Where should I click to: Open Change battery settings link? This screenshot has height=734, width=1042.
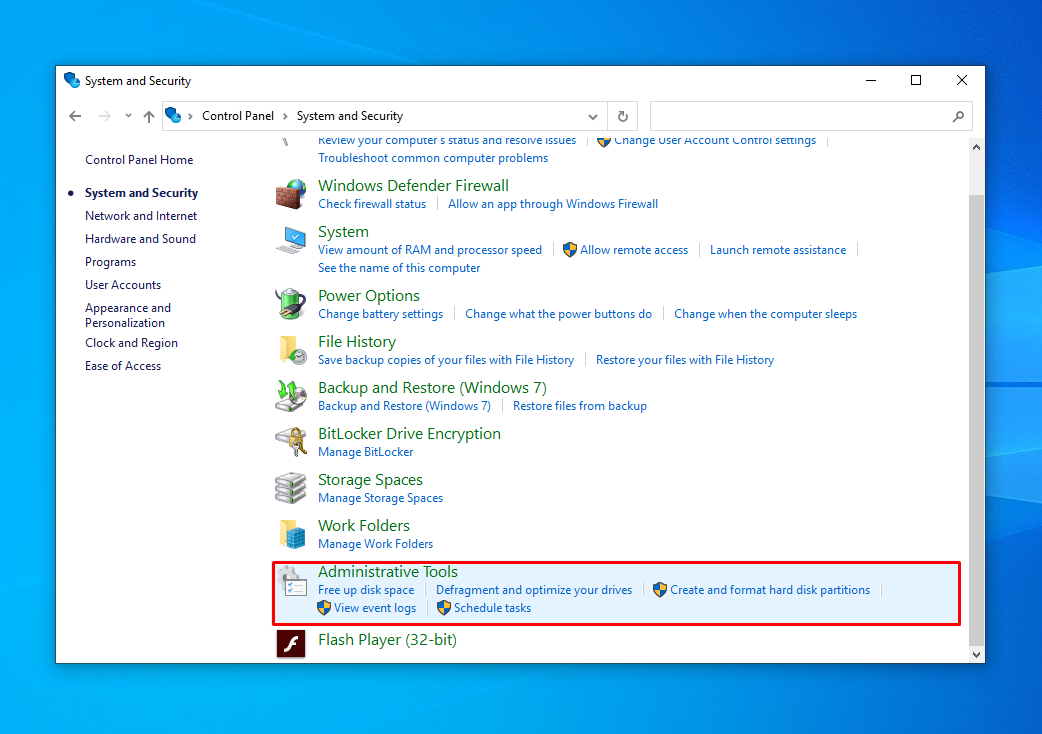pos(381,314)
